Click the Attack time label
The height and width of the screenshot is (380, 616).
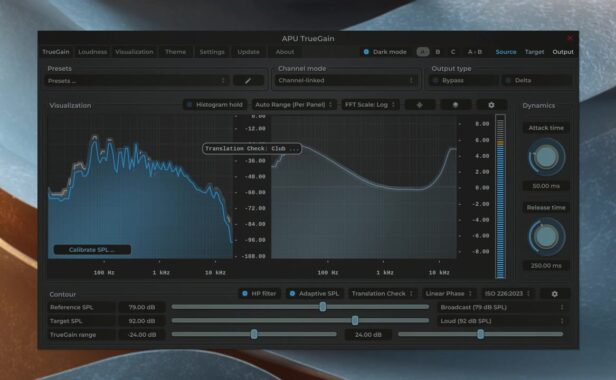point(546,128)
